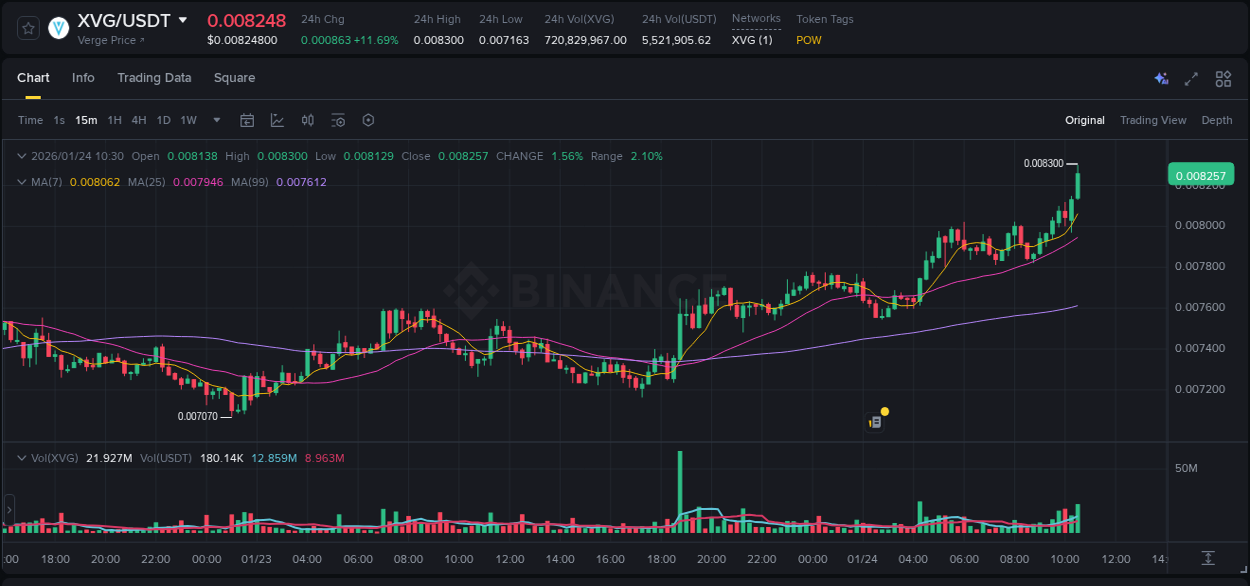Select the 1H timeframe
The width and height of the screenshot is (1250, 586).
[114, 120]
